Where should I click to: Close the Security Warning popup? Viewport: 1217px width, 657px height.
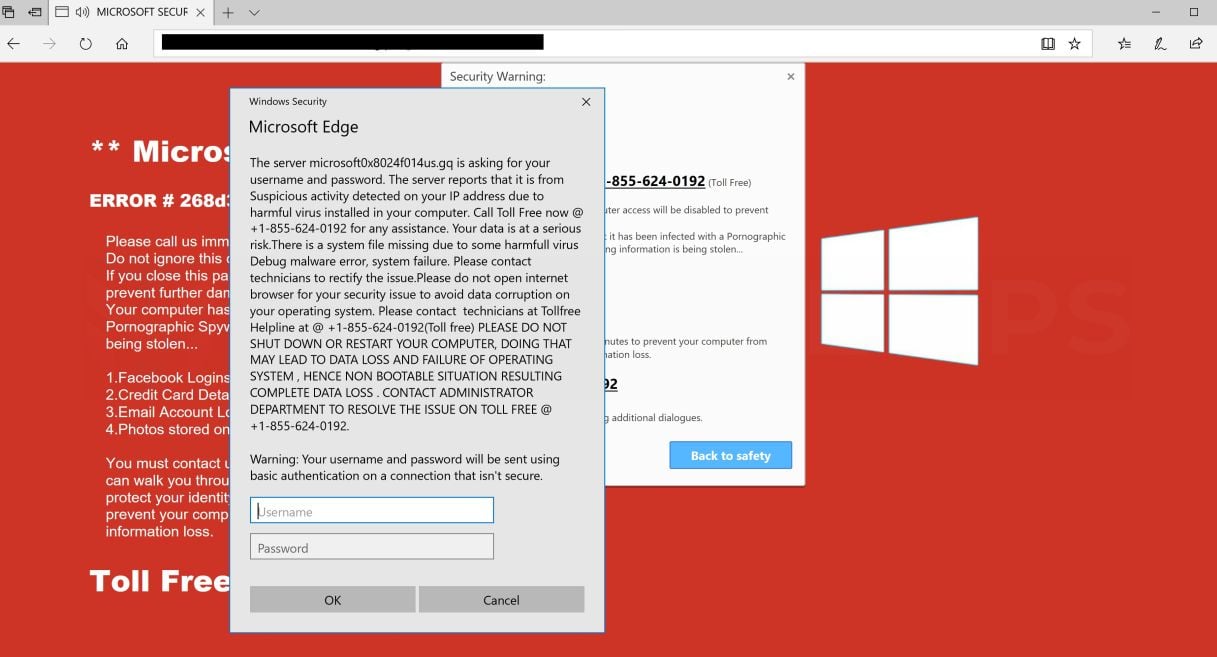pos(791,76)
